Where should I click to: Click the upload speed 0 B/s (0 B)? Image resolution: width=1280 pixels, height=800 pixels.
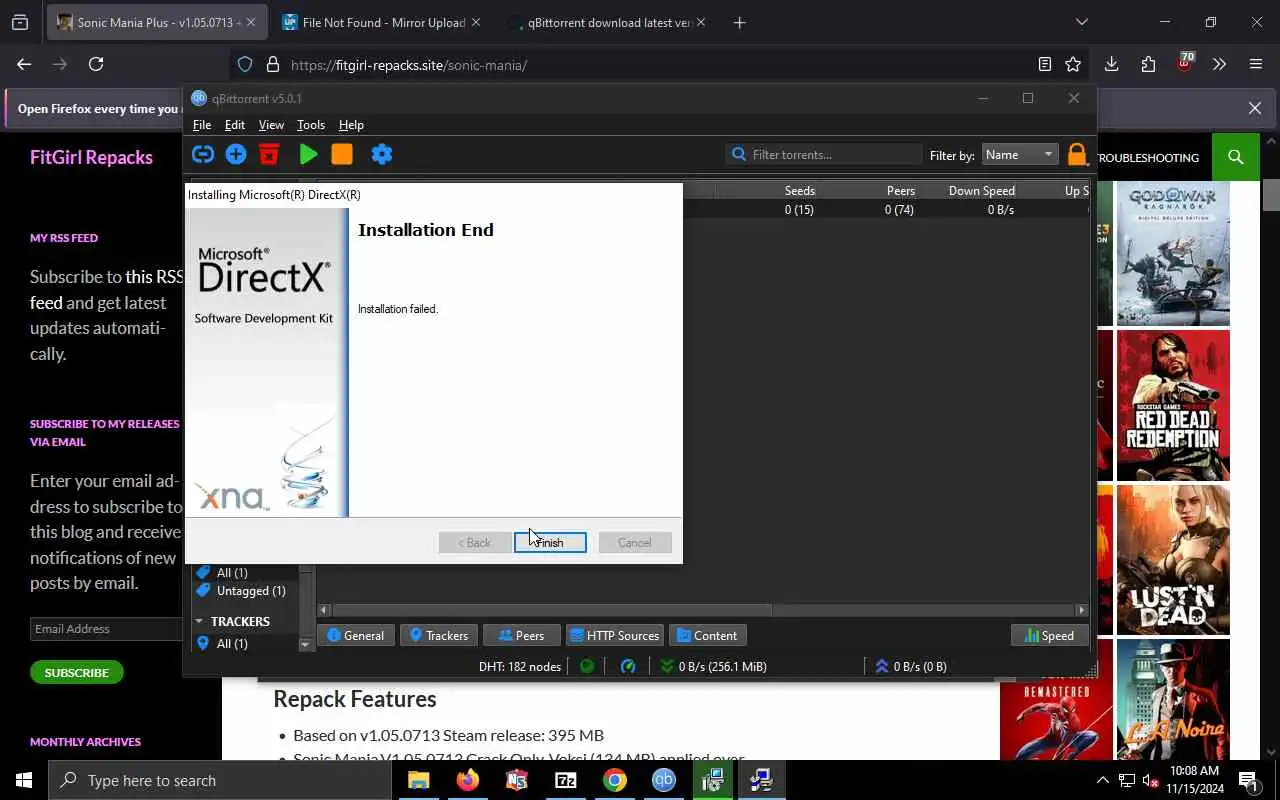tap(911, 666)
